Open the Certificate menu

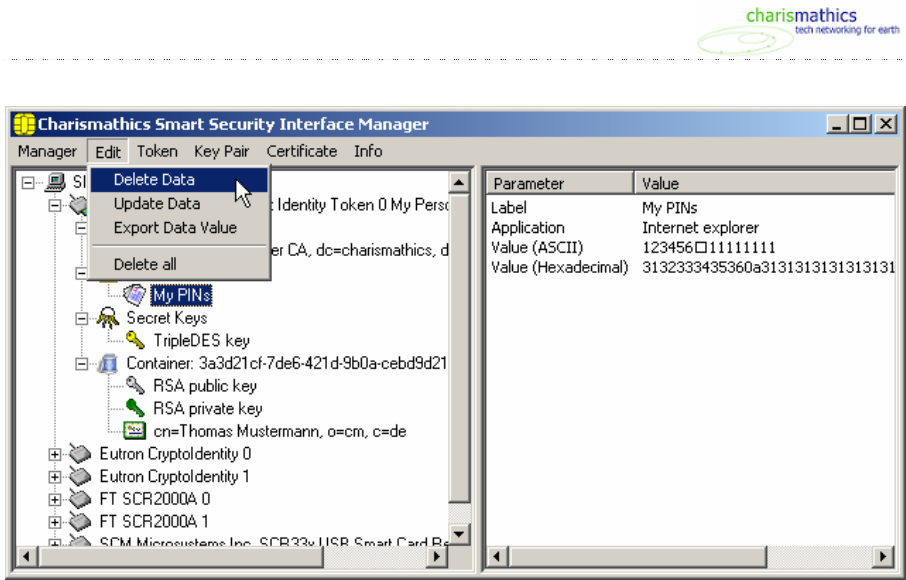coord(302,151)
